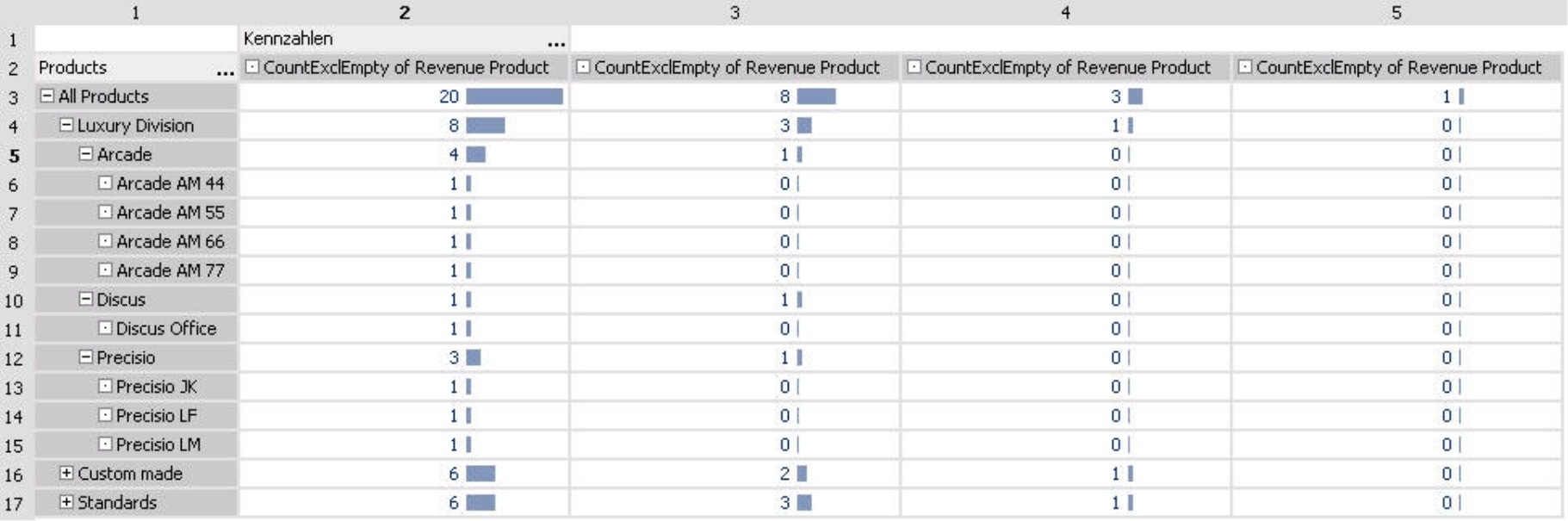The width and height of the screenshot is (1568, 521).
Task: Click the column 5 CountExclEmpty header icon
Action: click(1245, 66)
